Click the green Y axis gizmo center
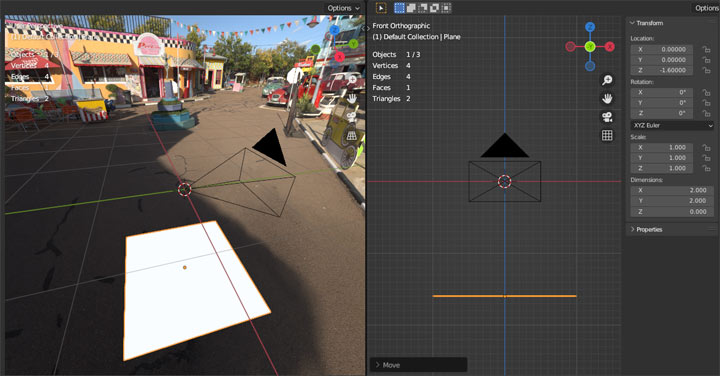Image resolution: width=720 pixels, height=376 pixels. (590, 46)
